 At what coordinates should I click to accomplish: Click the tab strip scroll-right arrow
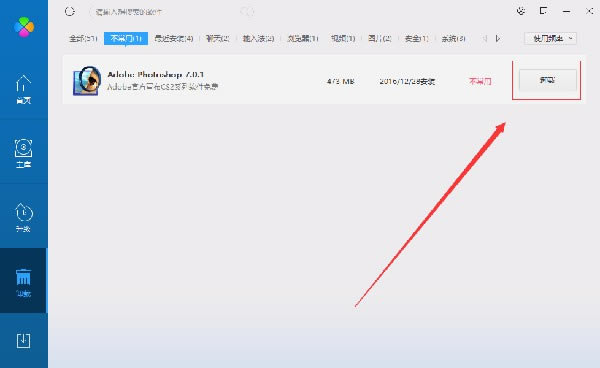point(498,39)
